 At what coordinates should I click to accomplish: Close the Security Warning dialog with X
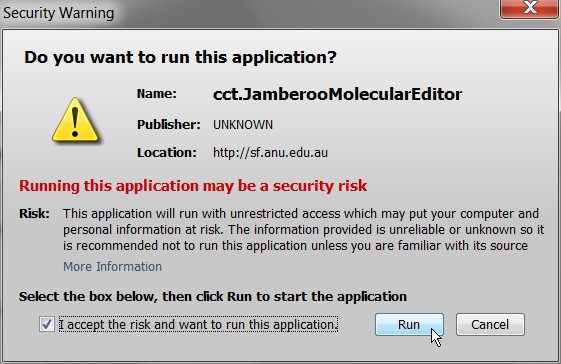(x=529, y=9)
